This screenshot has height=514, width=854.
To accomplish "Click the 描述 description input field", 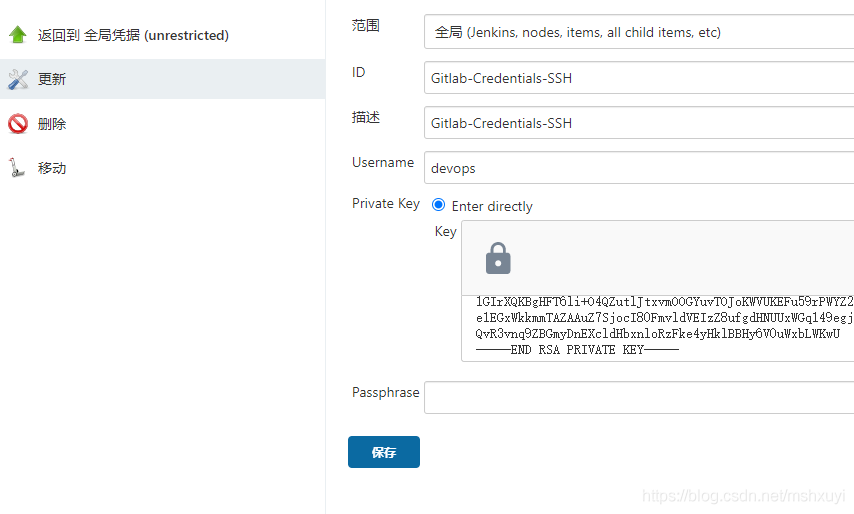I will pyautogui.click(x=639, y=123).
